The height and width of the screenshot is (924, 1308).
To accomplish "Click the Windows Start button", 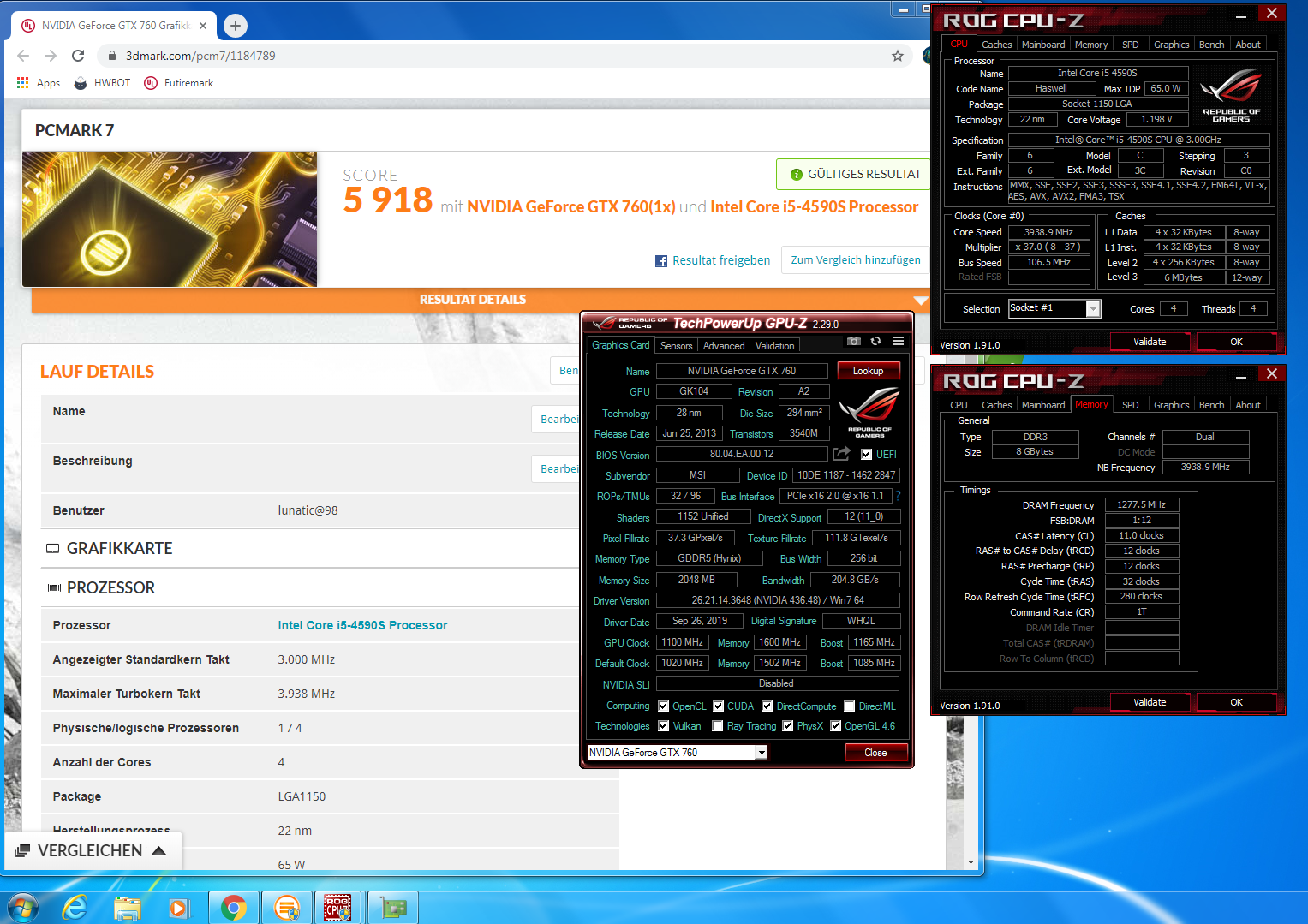I will point(22,907).
